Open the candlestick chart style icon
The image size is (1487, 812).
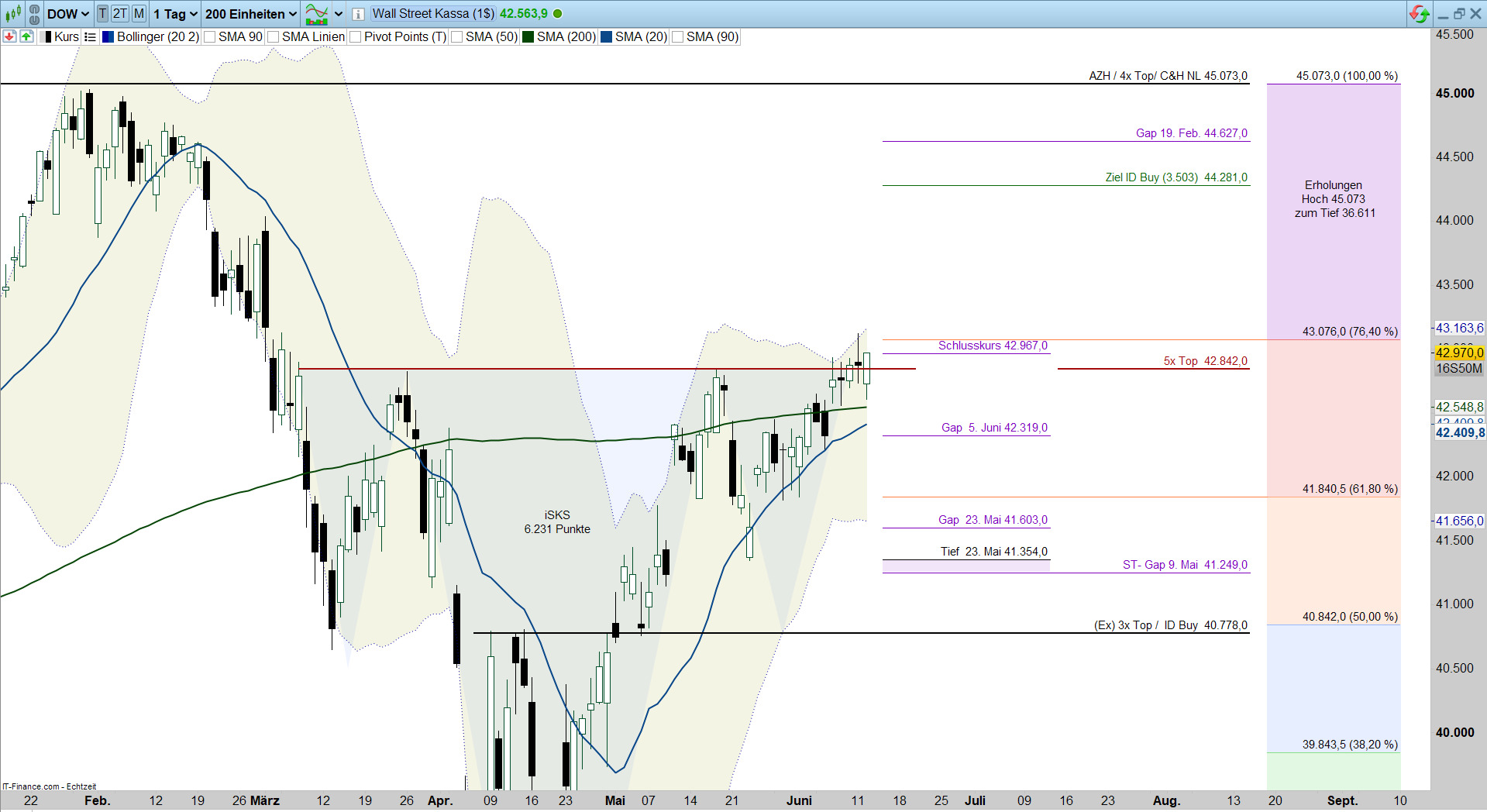tap(13, 13)
